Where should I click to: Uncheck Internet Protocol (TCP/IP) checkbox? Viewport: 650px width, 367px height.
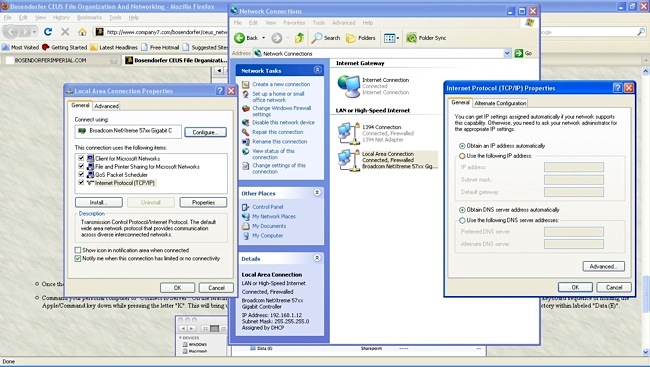point(81,182)
